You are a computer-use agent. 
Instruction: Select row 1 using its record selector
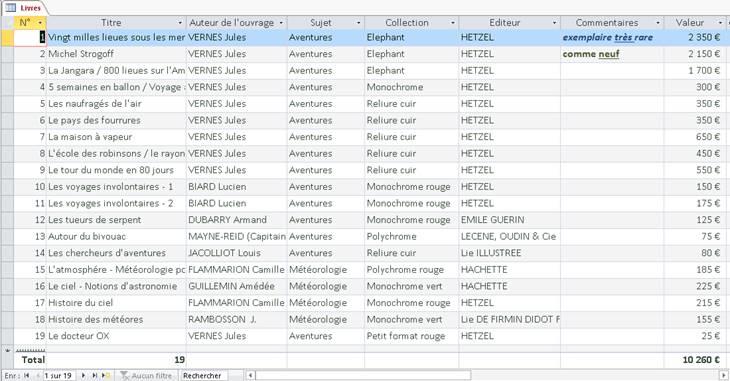click(7, 37)
